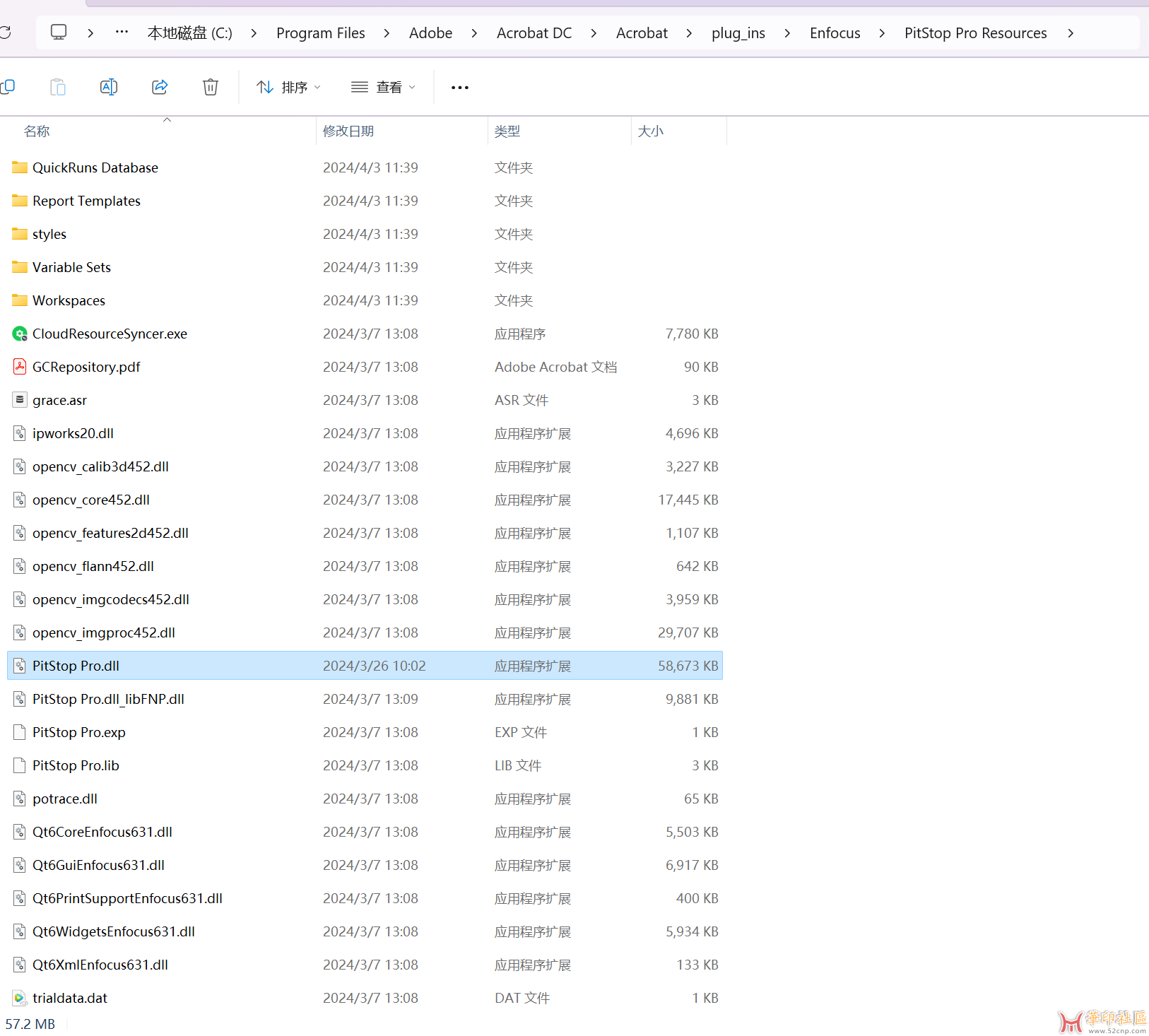
Task: Navigate to Enfocus in breadcrumb
Action: [x=835, y=33]
